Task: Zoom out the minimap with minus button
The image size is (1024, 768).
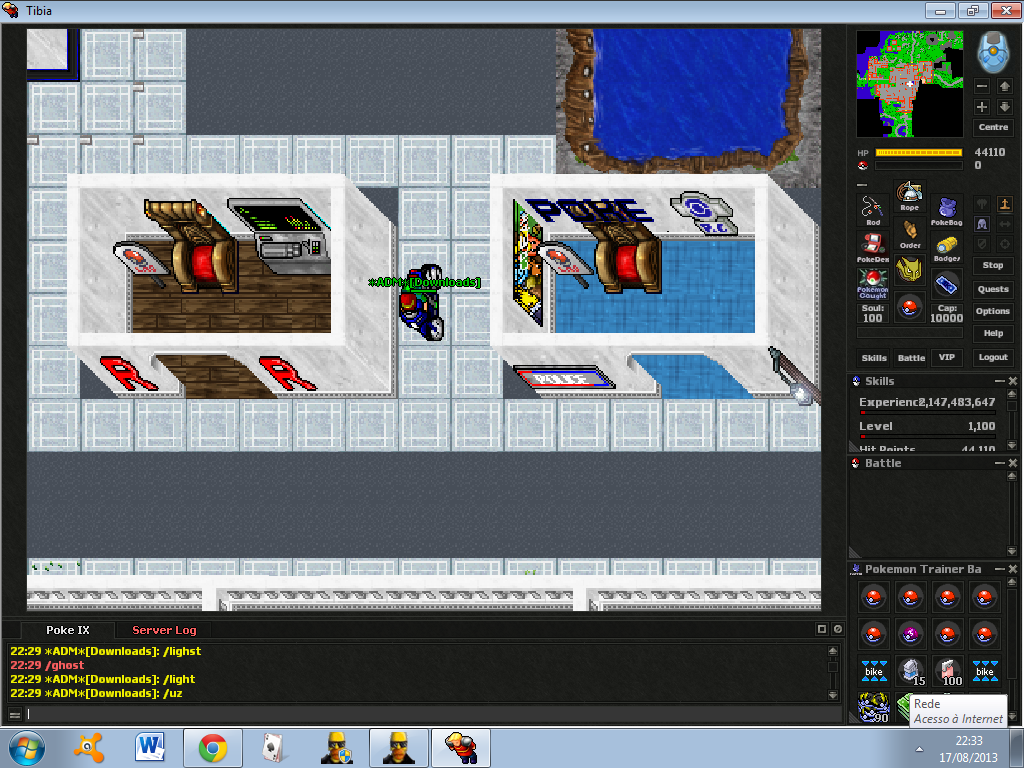Action: [x=982, y=86]
